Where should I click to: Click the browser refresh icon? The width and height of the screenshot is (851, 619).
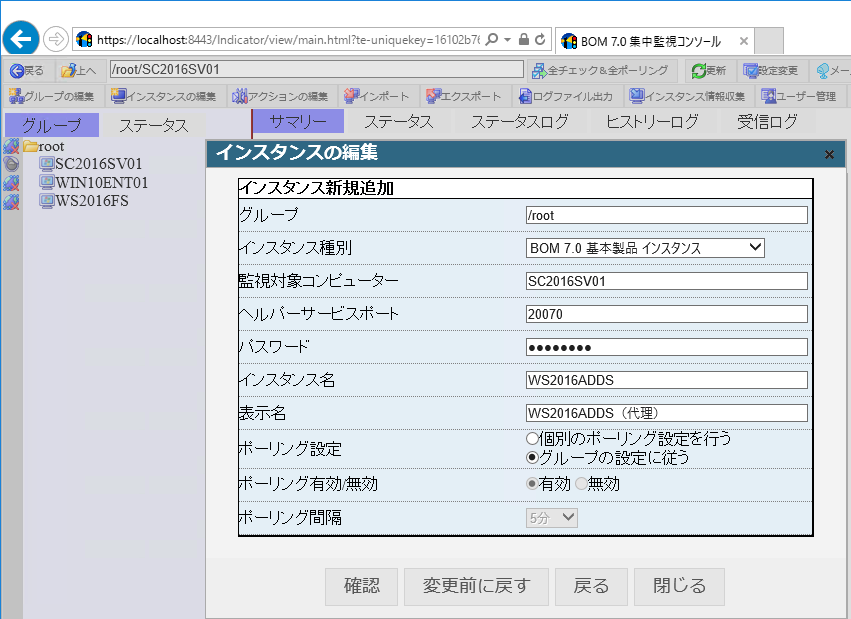[x=540, y=39]
